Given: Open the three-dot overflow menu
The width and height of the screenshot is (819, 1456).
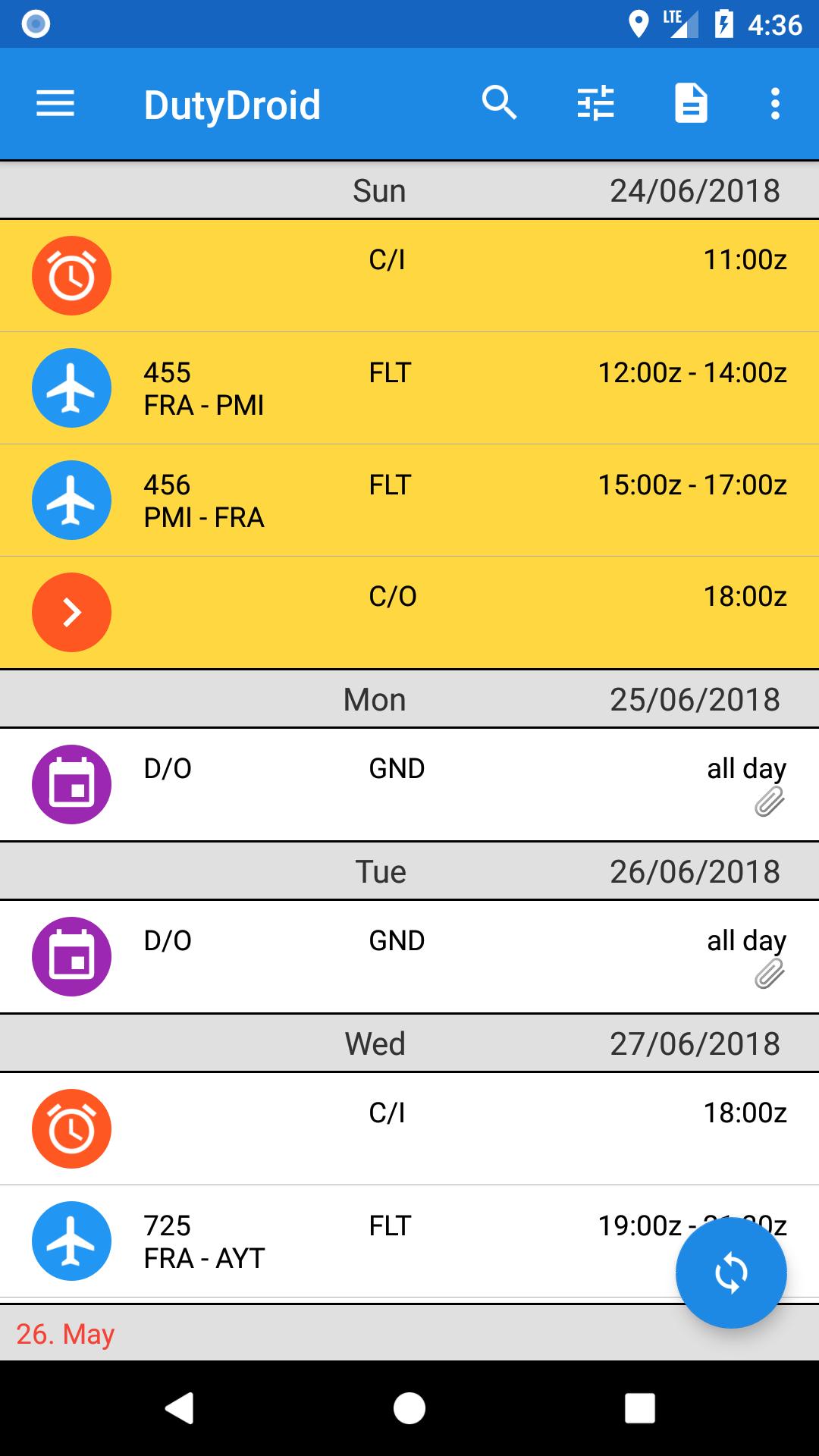Looking at the screenshot, I should [x=775, y=104].
